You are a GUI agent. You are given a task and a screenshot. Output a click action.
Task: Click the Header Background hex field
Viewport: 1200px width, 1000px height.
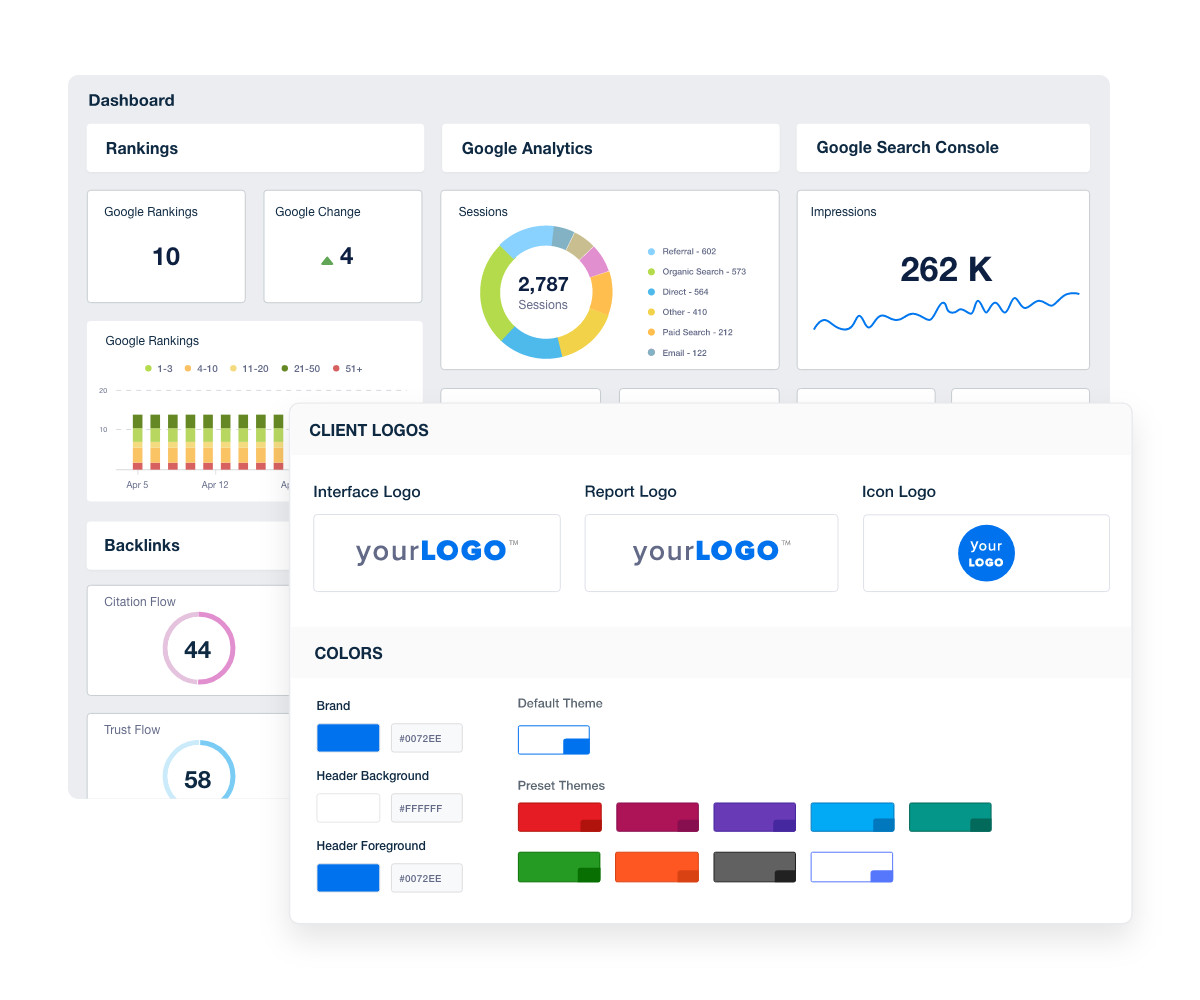pos(427,808)
